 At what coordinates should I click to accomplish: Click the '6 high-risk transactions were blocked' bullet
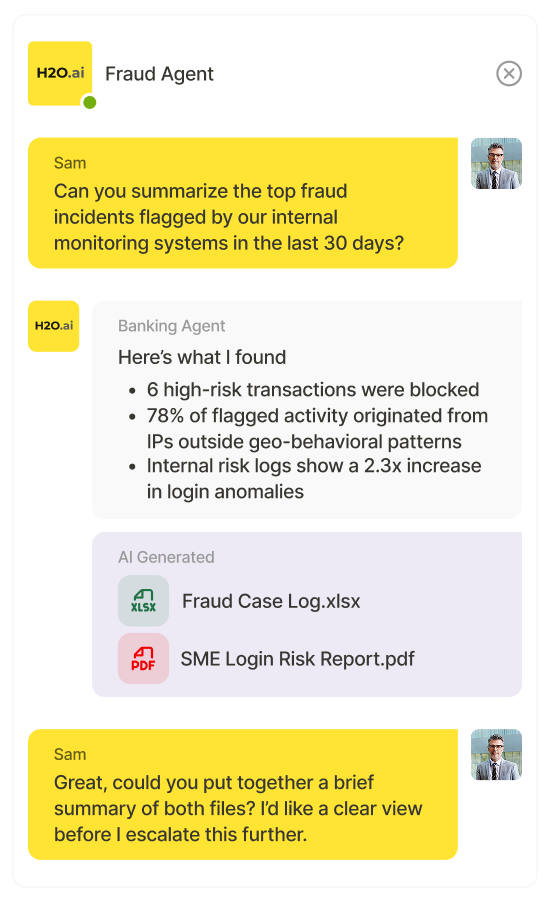313,390
